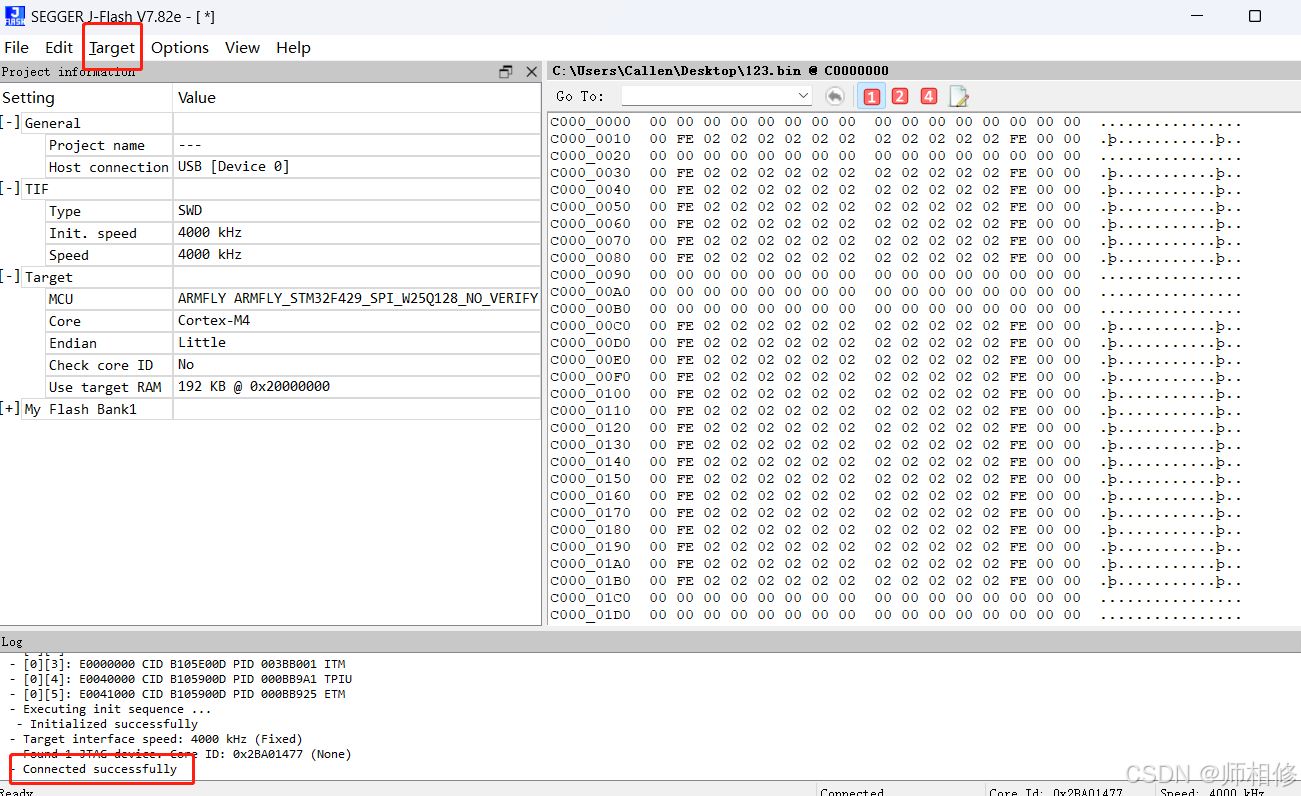The height and width of the screenshot is (796, 1301).
Task: Select 1-byte display width icon
Action: pos(872,96)
